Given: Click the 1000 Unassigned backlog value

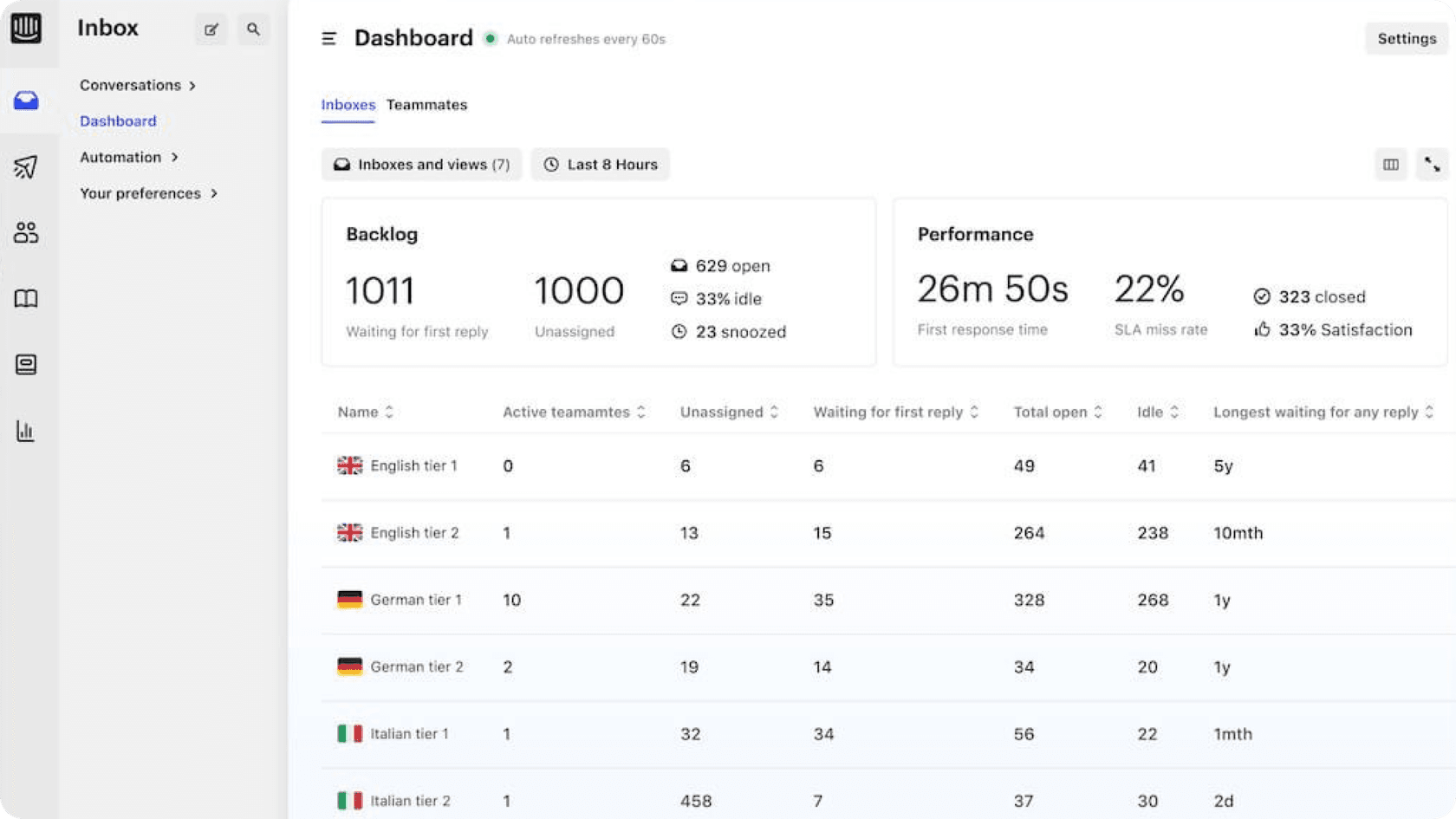Looking at the screenshot, I should 579,290.
